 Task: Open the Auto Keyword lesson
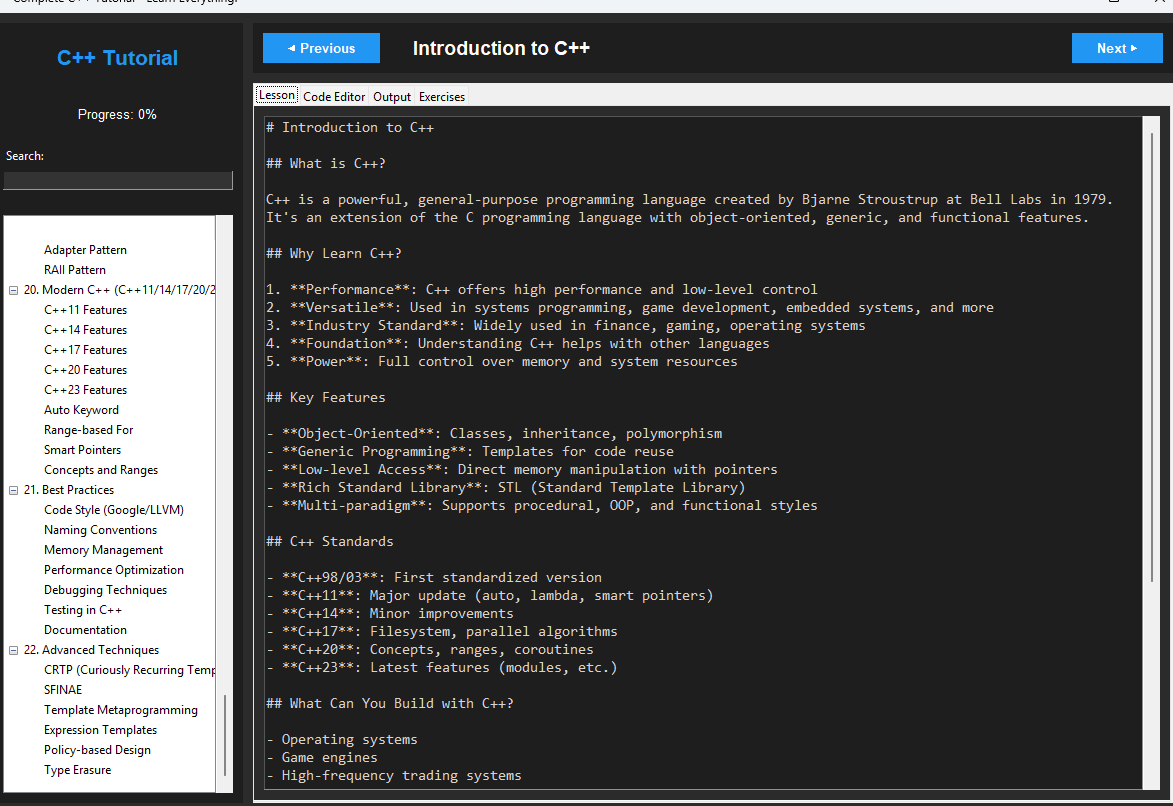81,409
